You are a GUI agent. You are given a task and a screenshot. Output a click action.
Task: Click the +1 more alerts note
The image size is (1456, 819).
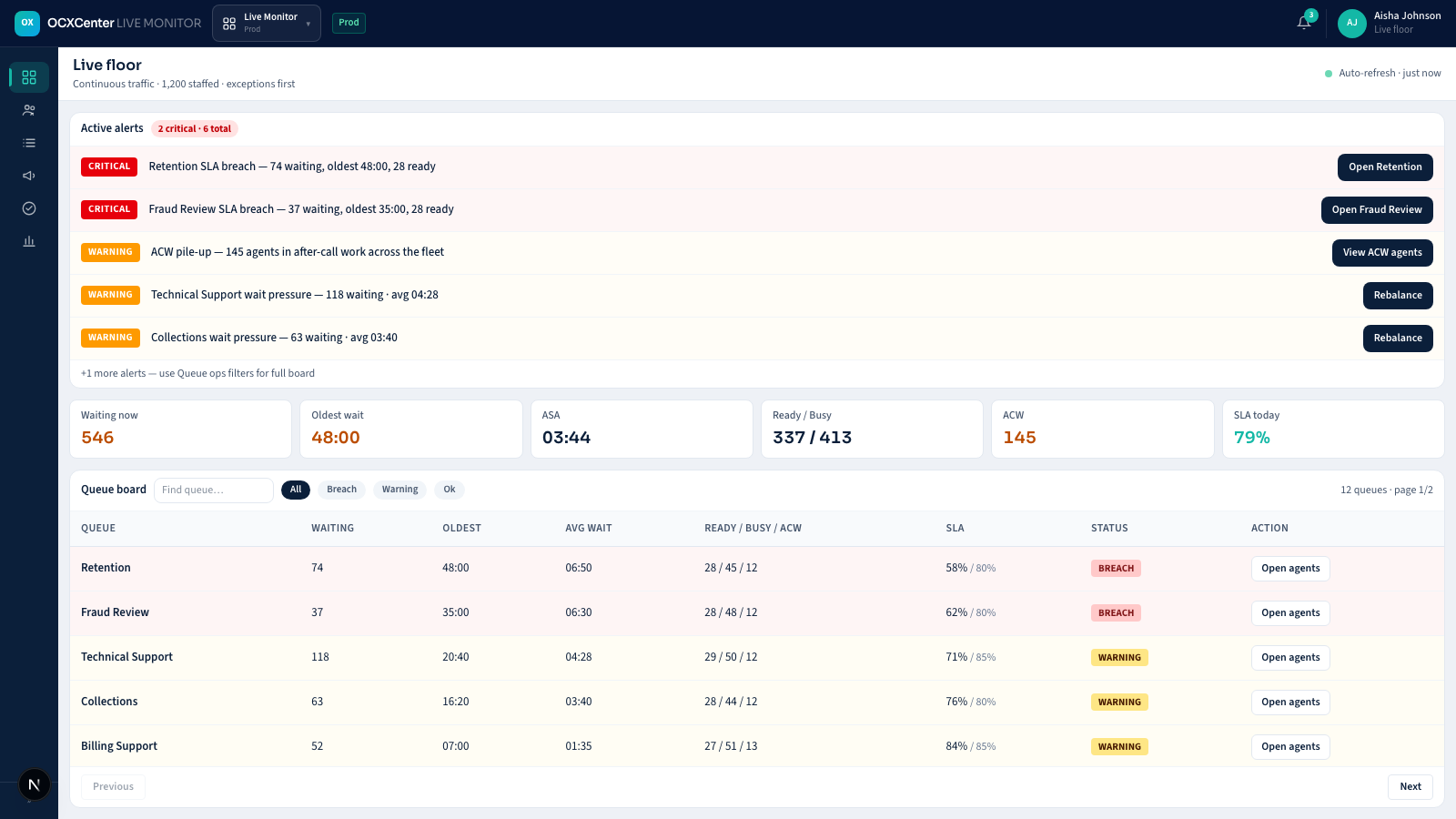197,373
